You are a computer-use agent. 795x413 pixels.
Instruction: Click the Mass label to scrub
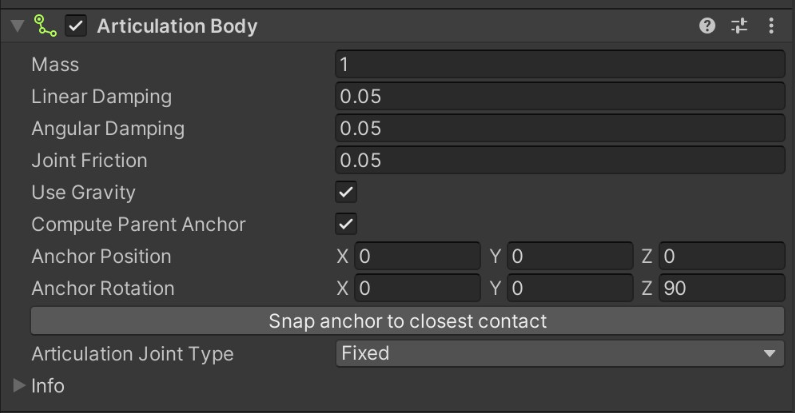click(55, 64)
